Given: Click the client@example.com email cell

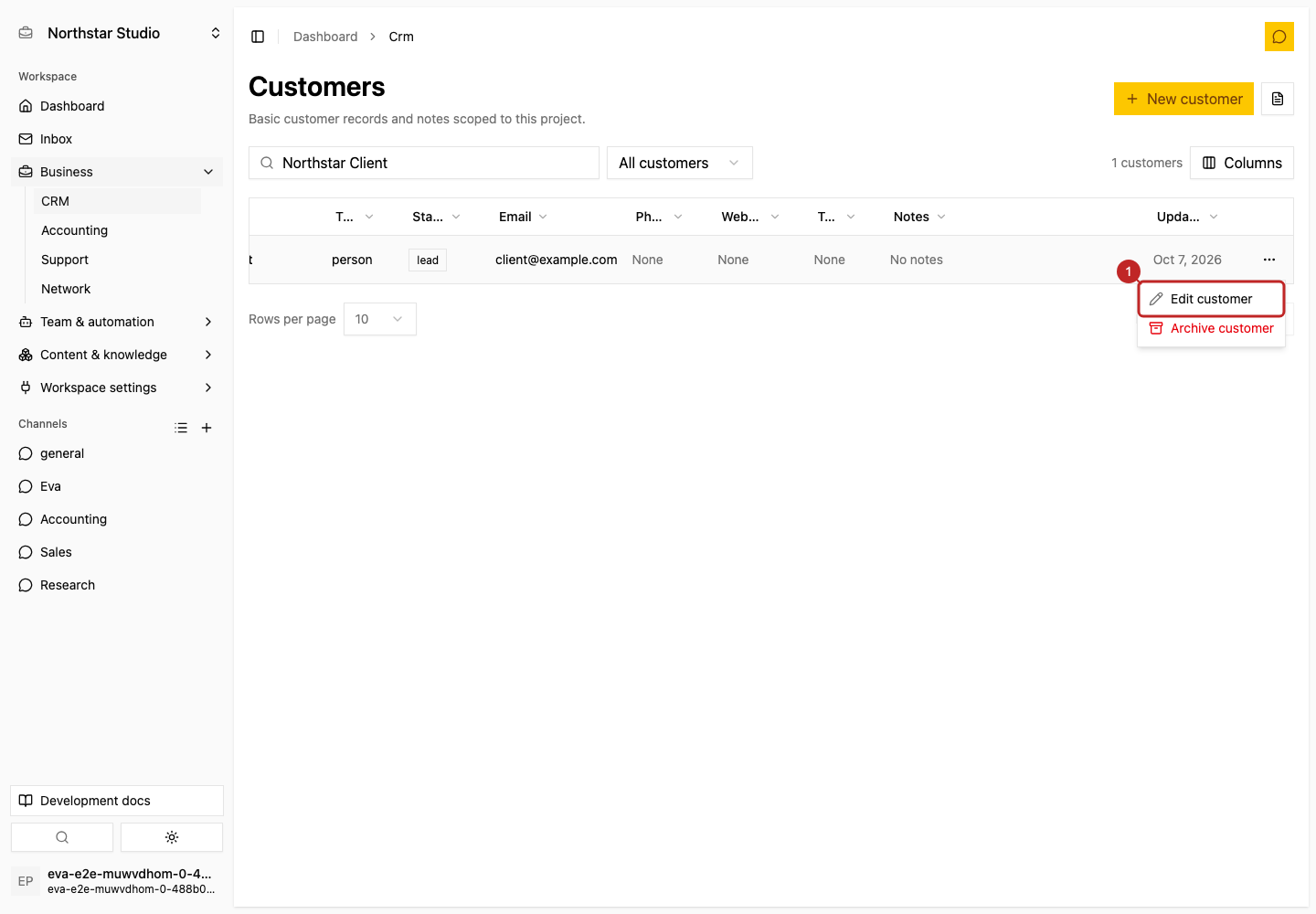Looking at the screenshot, I should (x=557, y=260).
